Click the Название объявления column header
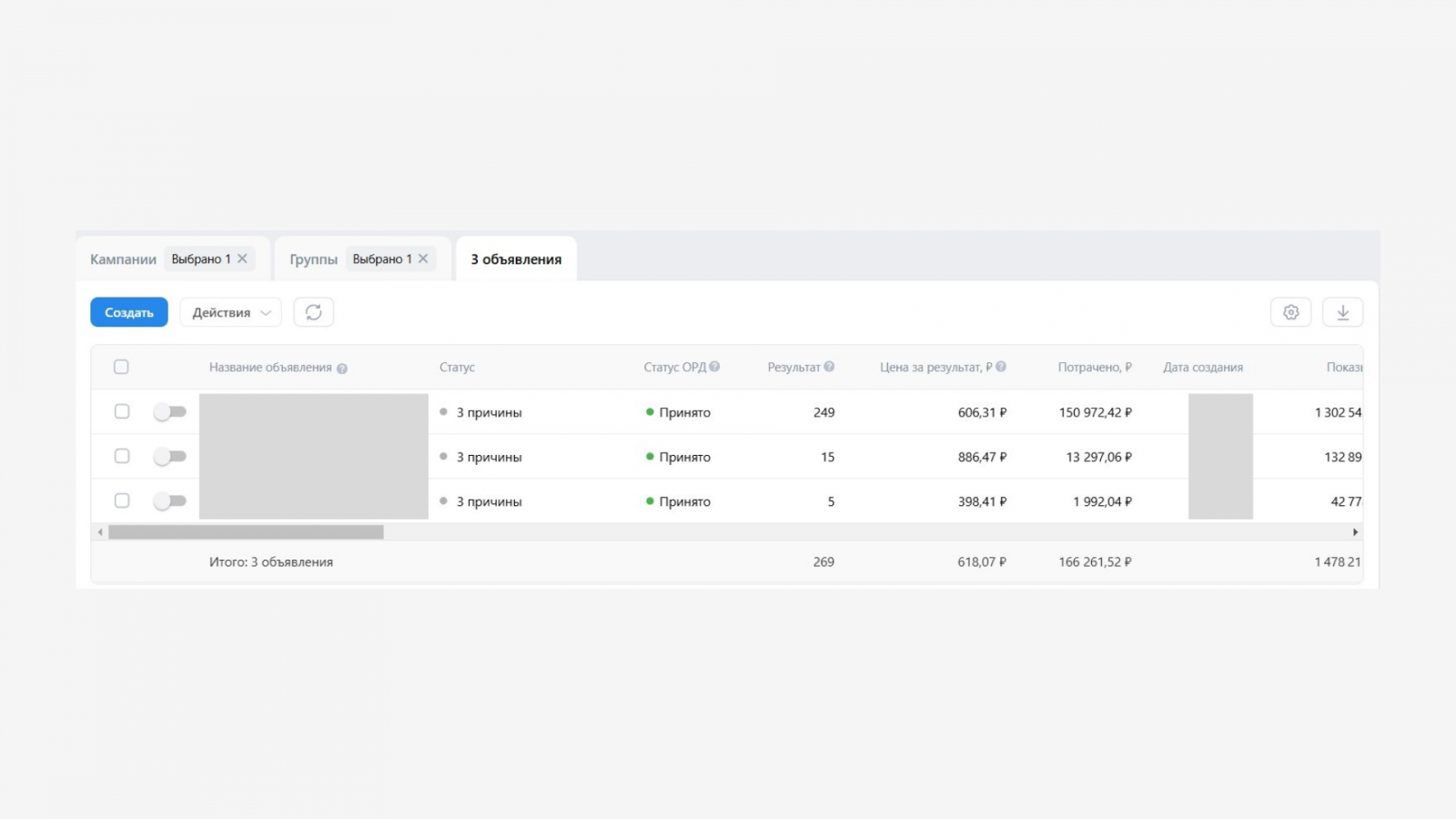Image resolution: width=1456 pixels, height=819 pixels. coord(270,368)
